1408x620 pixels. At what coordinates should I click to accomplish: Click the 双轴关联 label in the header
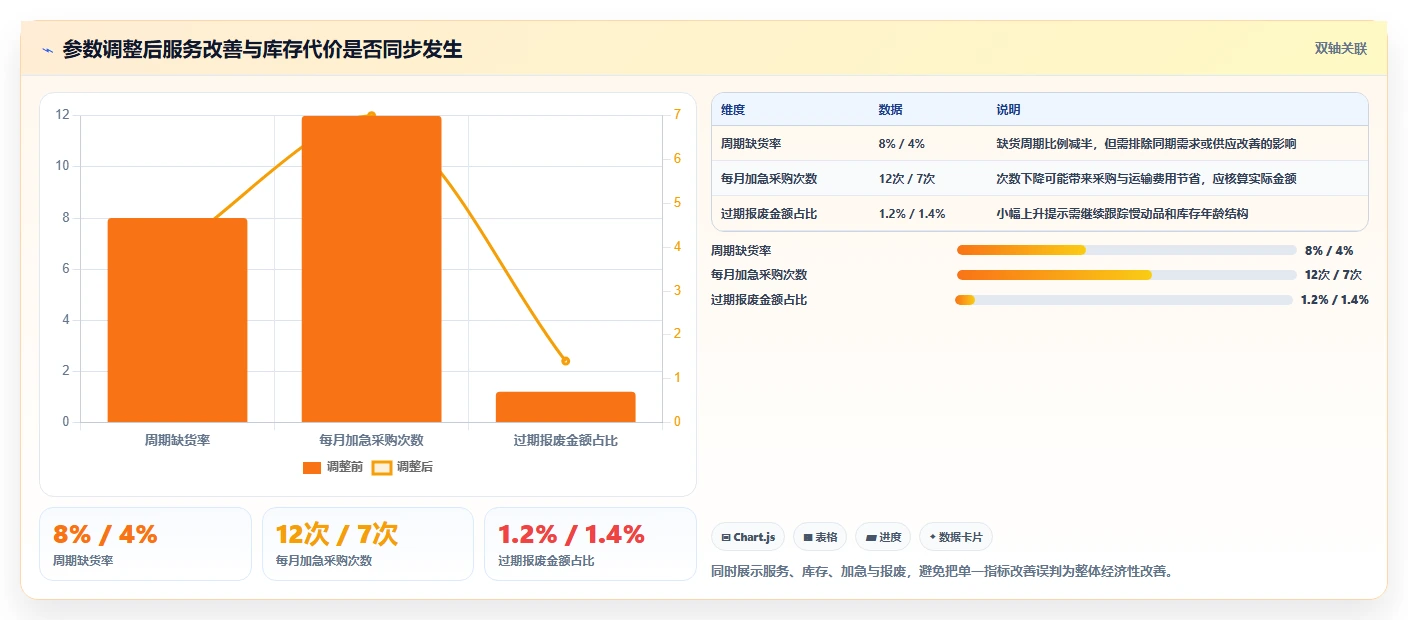point(1340,49)
